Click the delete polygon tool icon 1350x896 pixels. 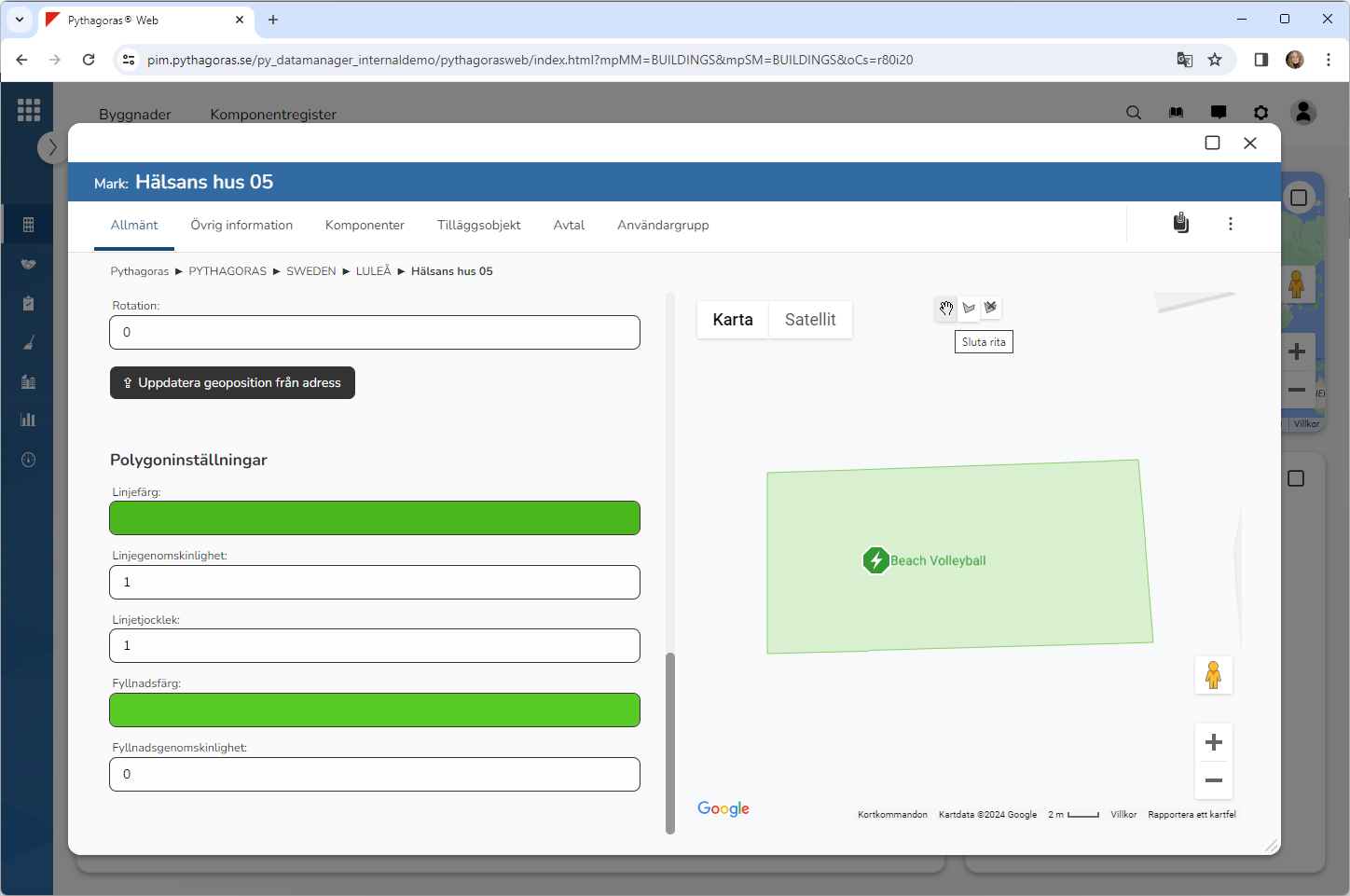991,308
